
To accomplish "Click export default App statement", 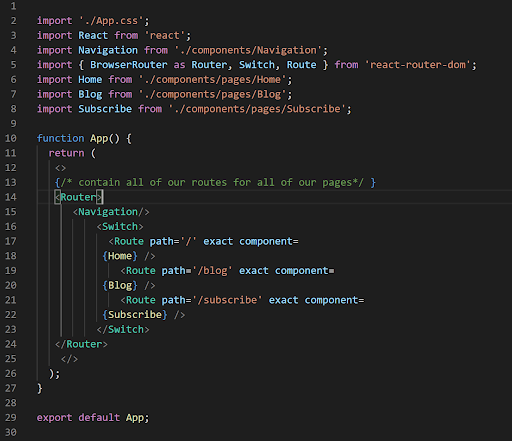I will (93, 418).
